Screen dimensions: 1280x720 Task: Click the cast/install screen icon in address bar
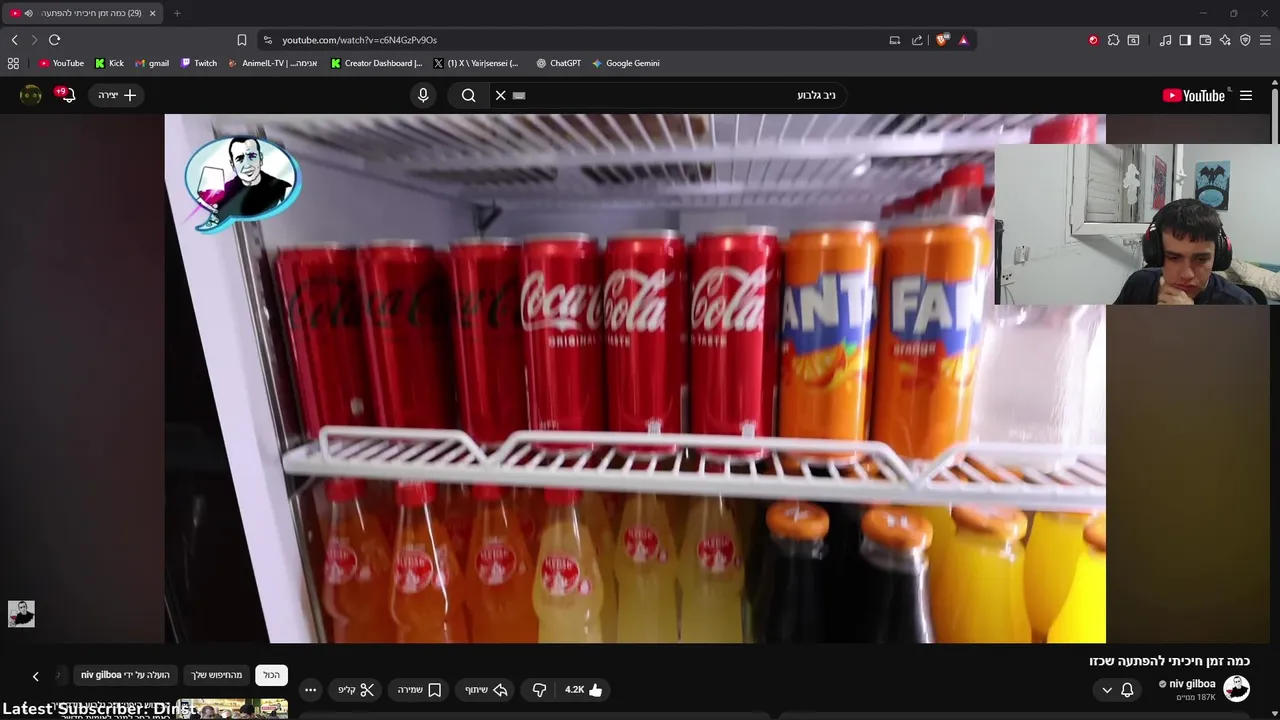895,40
